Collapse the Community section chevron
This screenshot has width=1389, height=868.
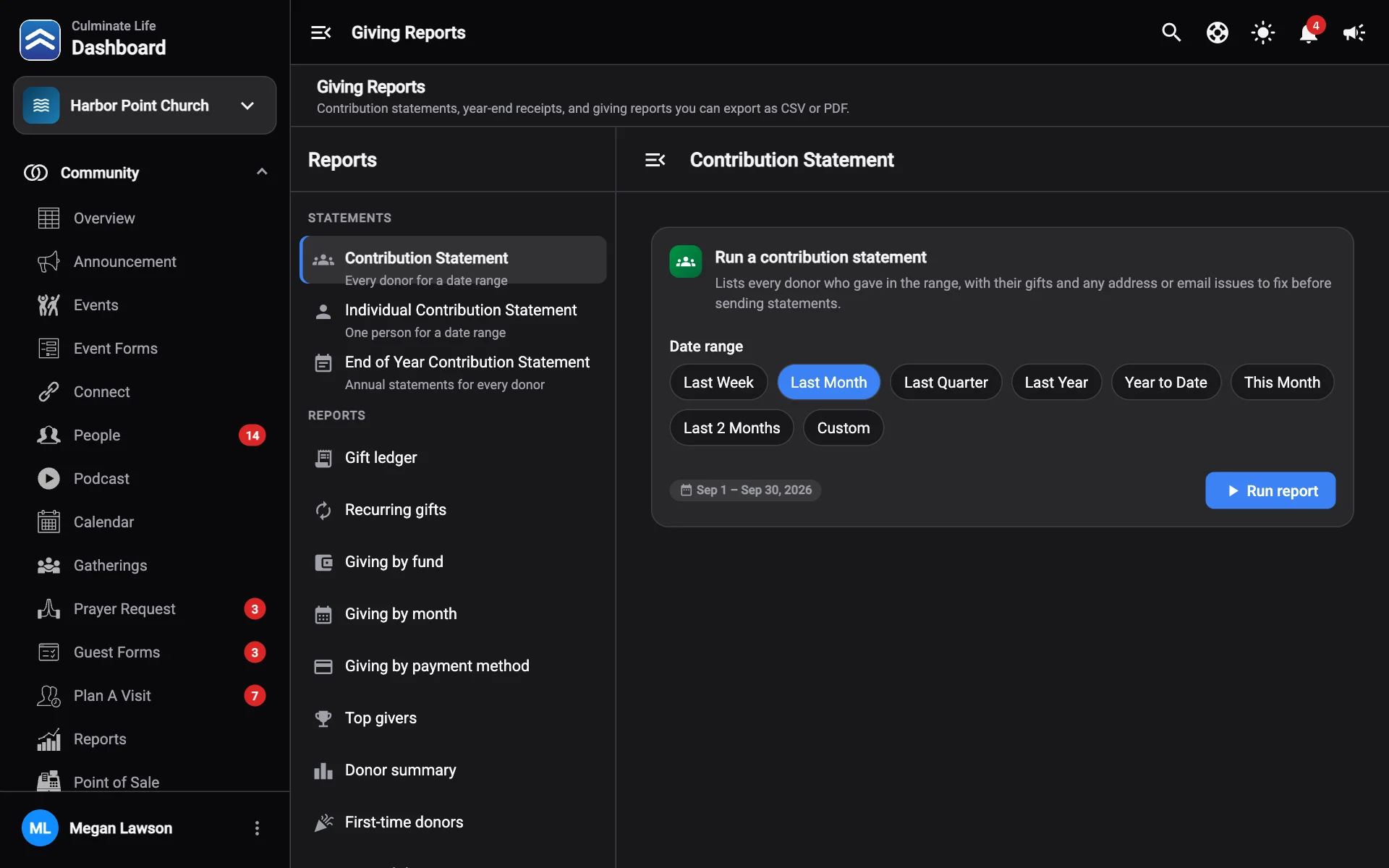pyautogui.click(x=262, y=172)
